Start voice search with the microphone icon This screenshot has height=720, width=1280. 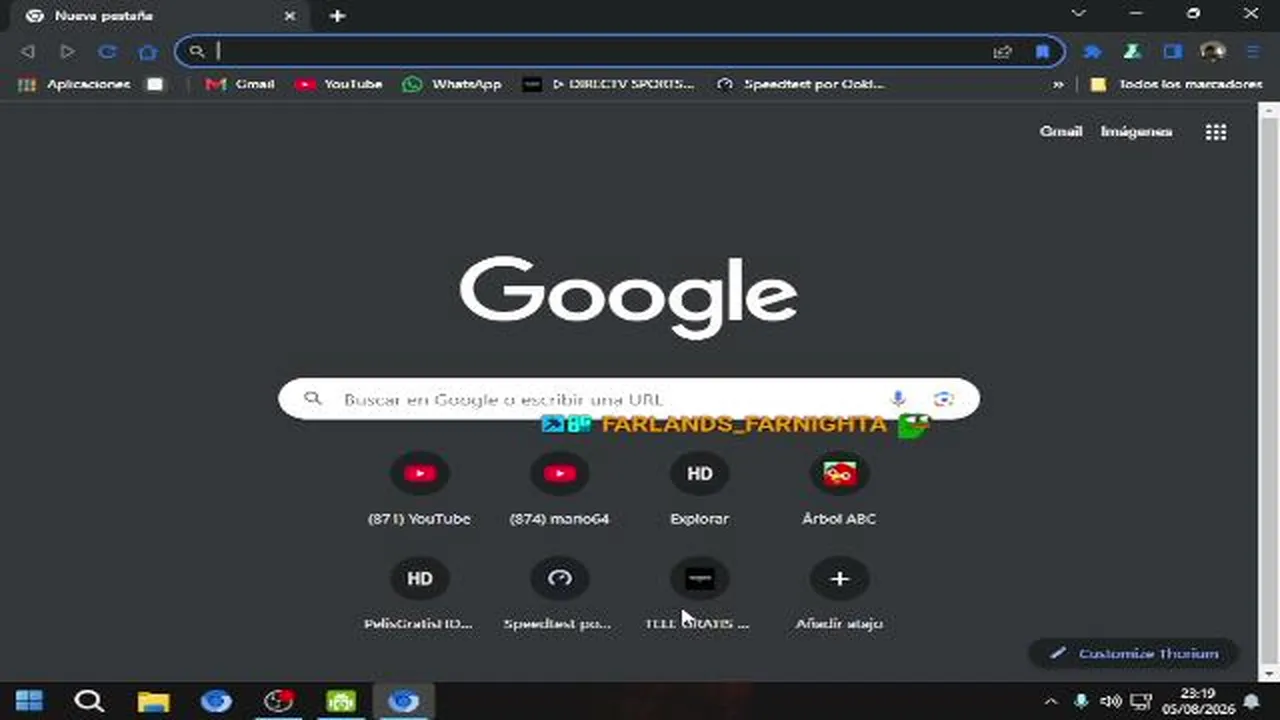click(x=898, y=398)
